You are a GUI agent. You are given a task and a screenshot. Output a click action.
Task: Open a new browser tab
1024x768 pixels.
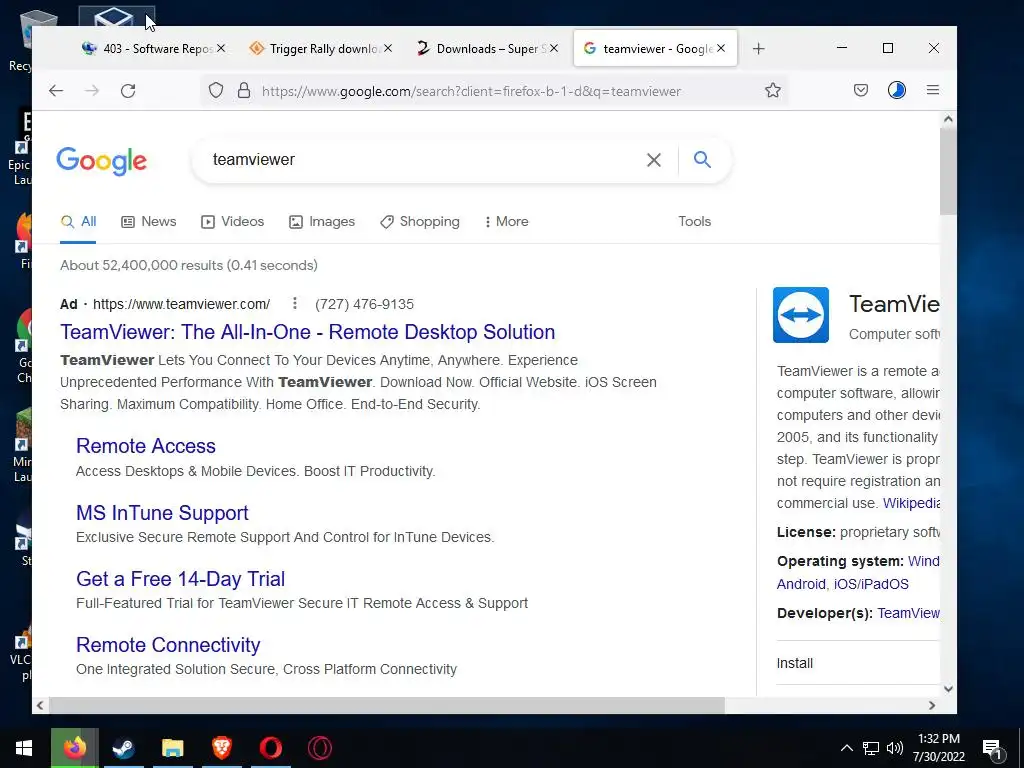[x=758, y=49]
